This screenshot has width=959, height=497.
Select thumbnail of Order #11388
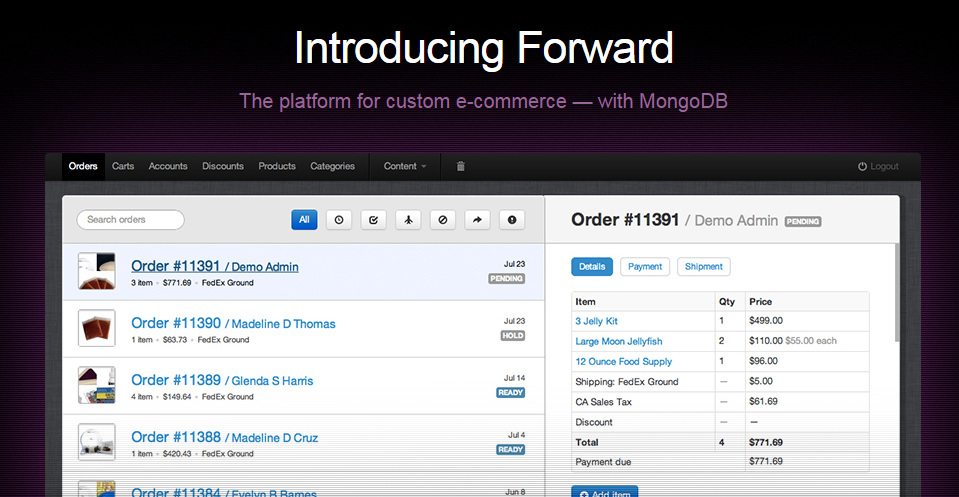[97, 442]
